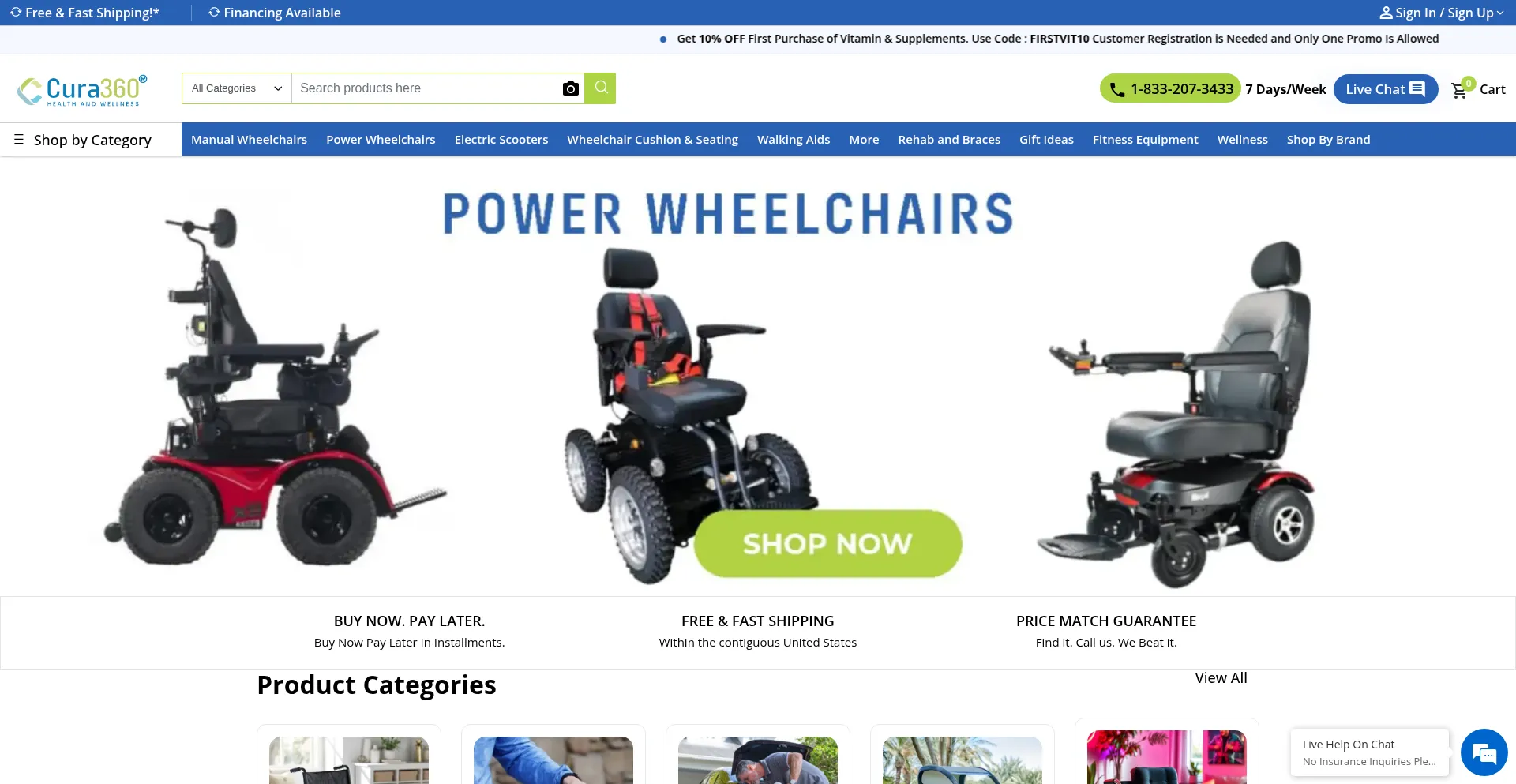This screenshot has height=784, width=1516.
Task: Click the SHOP NOW banner button
Action: coord(827,543)
